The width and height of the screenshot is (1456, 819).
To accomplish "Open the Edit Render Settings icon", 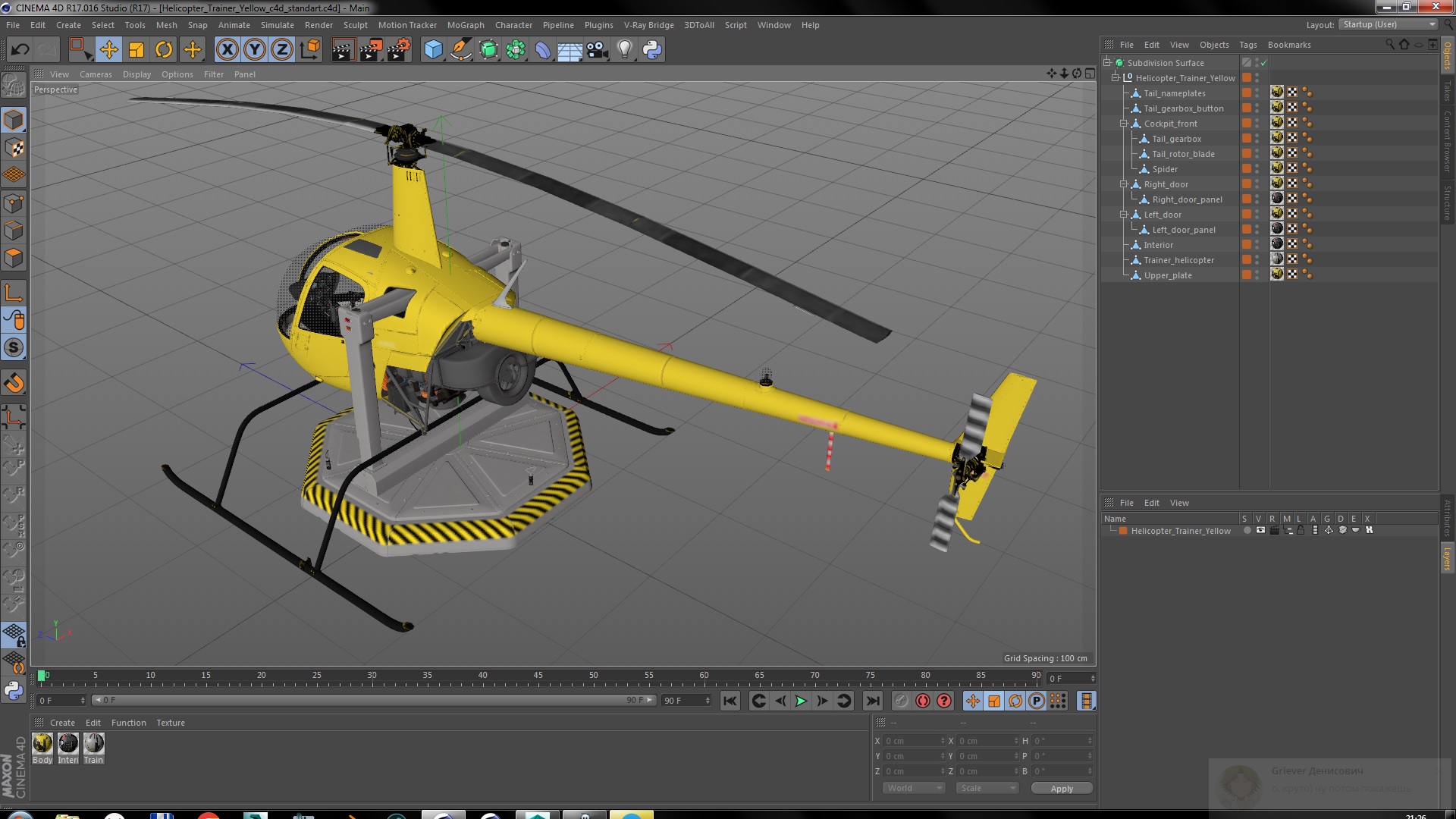I will (398, 50).
